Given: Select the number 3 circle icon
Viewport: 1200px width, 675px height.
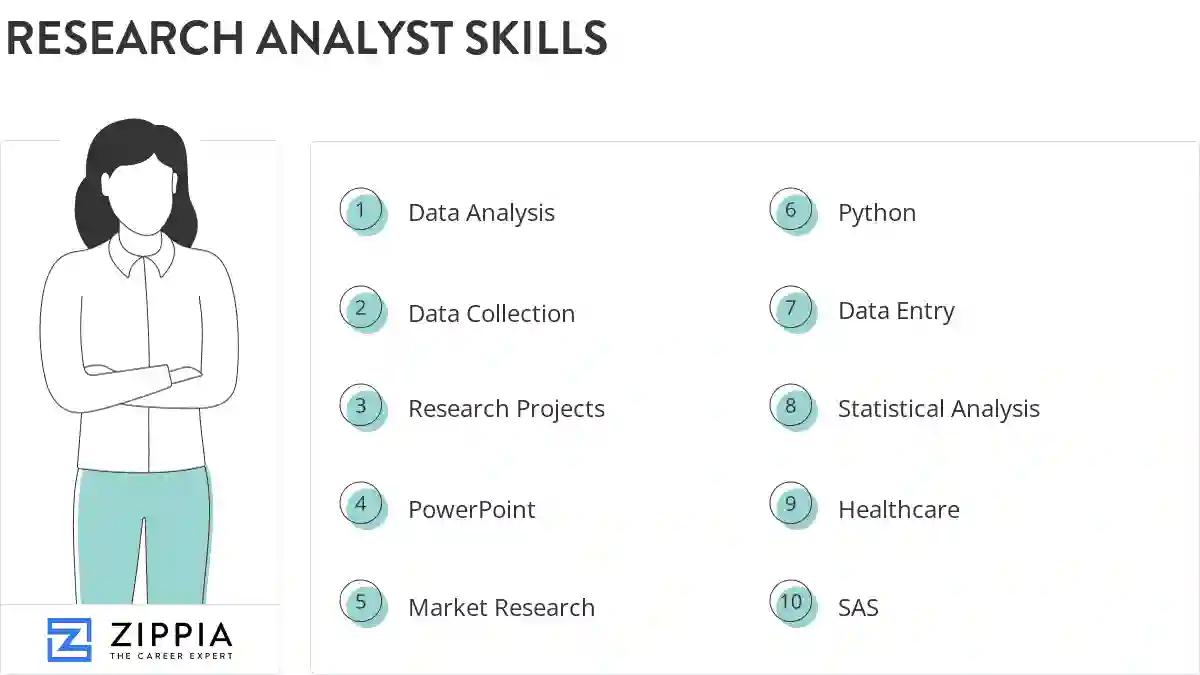Looking at the screenshot, I should coord(361,407).
